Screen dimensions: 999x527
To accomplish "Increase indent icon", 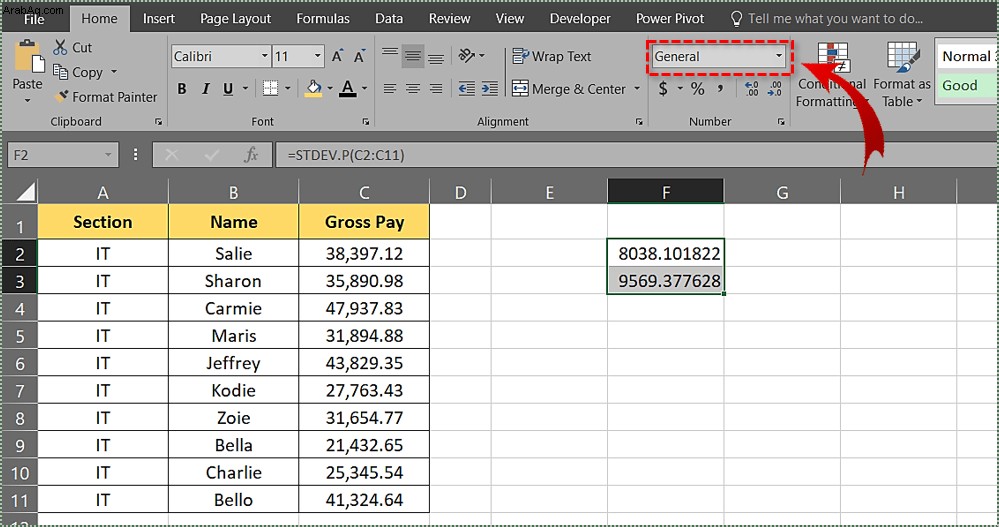I will click(x=489, y=89).
